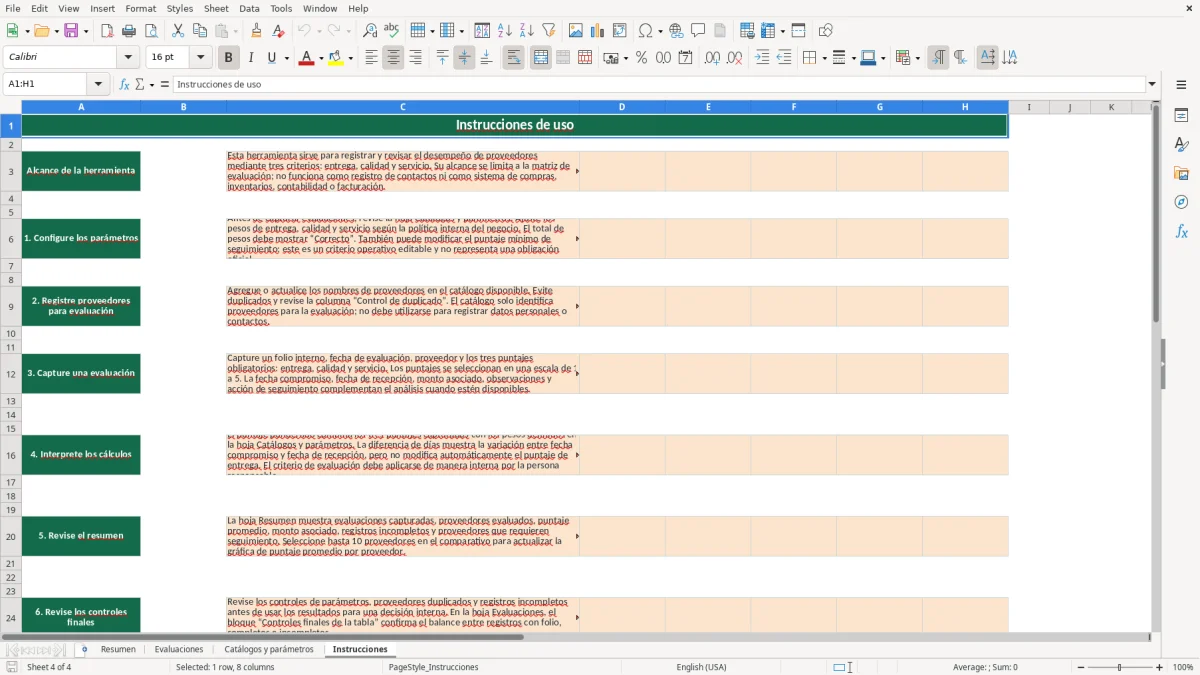This screenshot has width=1200, height=675.
Task: Open the Sidebar Navigator panel
Action: [1181, 202]
